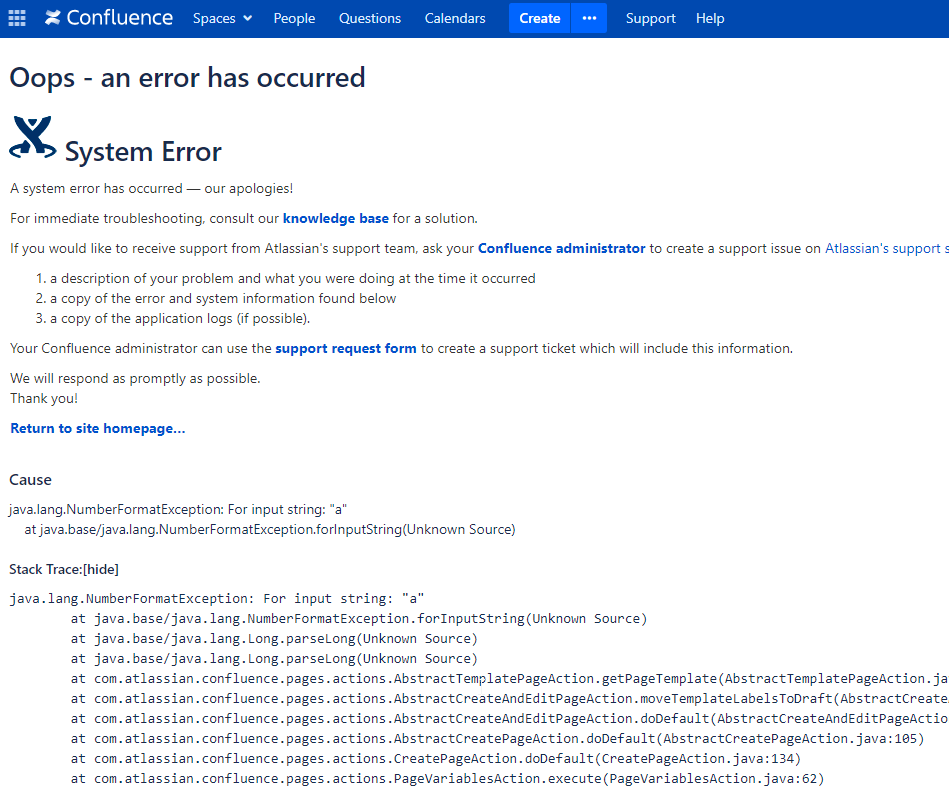This screenshot has width=949, height=791.
Task: Click the Confluence logo
Action: pos(109,18)
